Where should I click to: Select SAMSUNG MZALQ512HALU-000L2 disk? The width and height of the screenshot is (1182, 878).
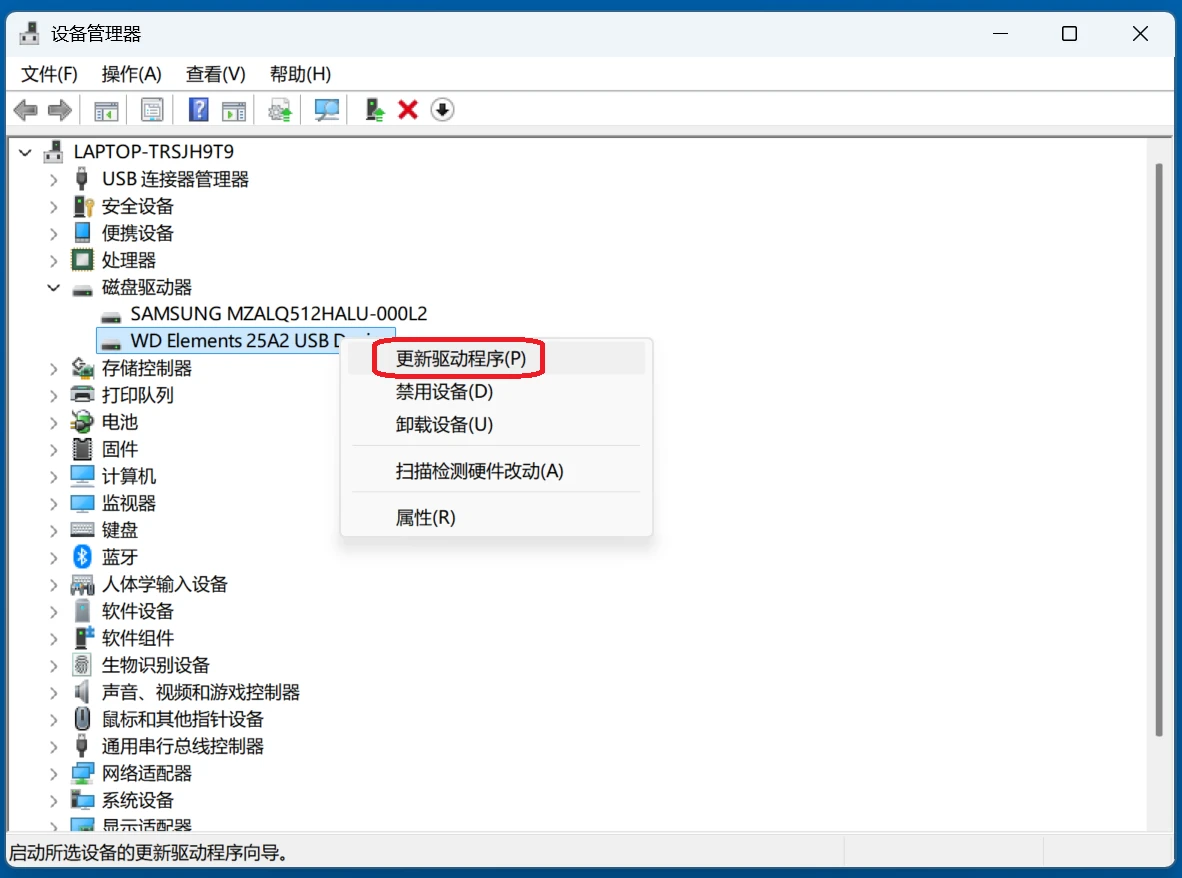279,314
